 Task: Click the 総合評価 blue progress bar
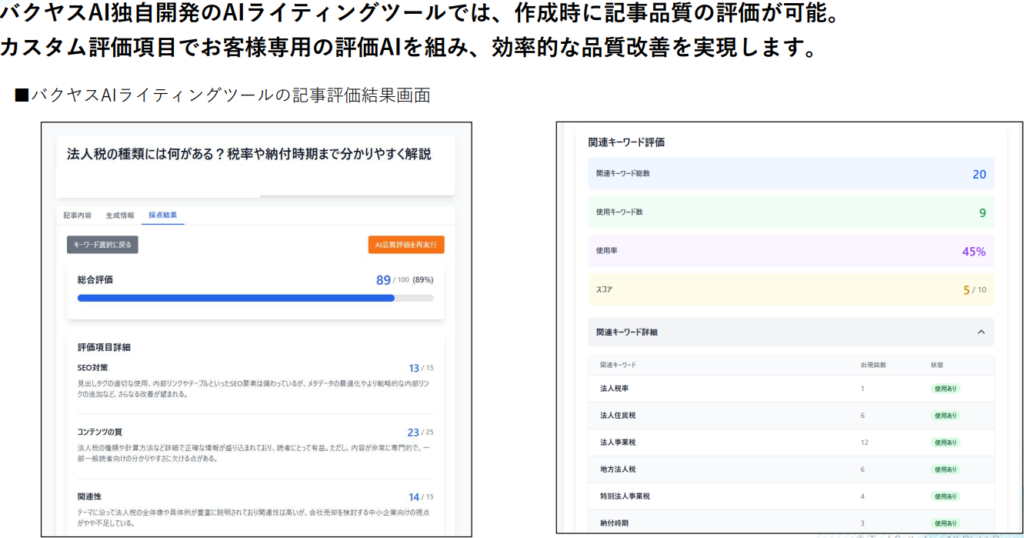pyautogui.click(x=236, y=298)
